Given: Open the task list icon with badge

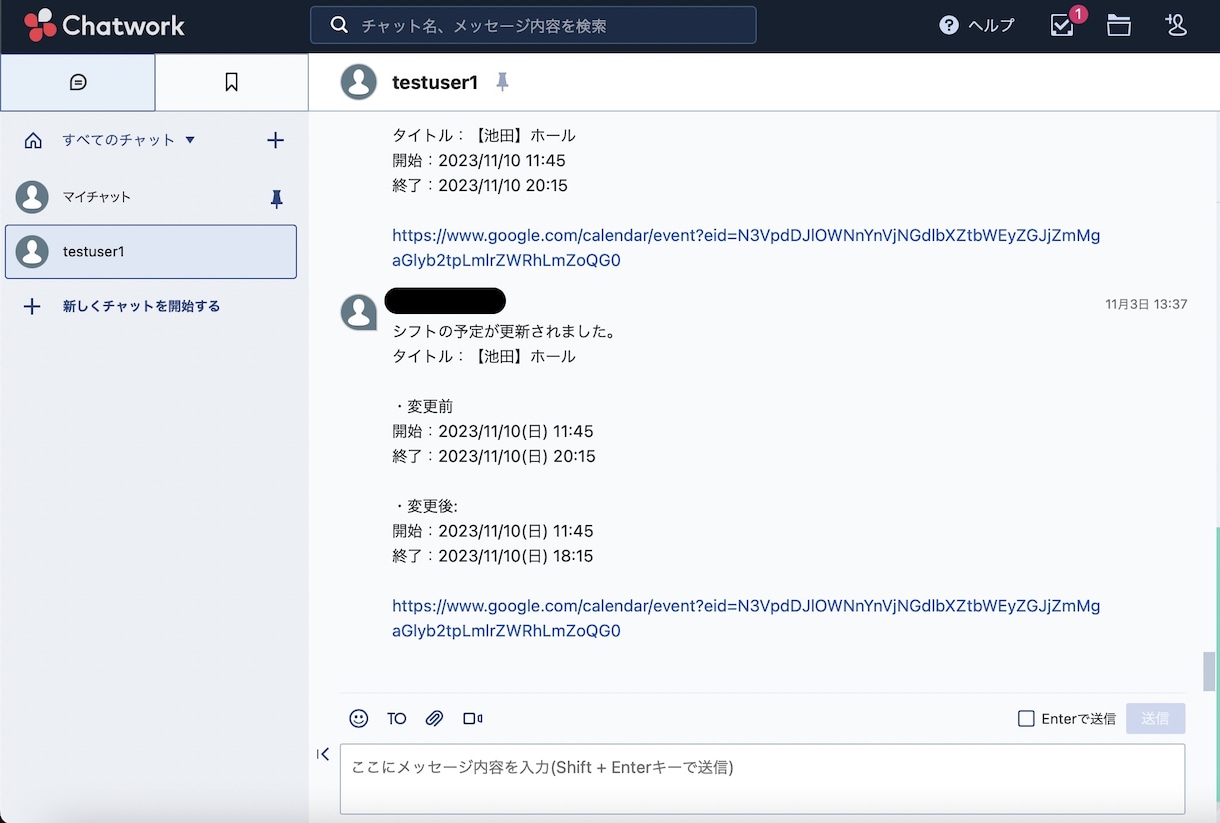Looking at the screenshot, I should point(1063,25).
